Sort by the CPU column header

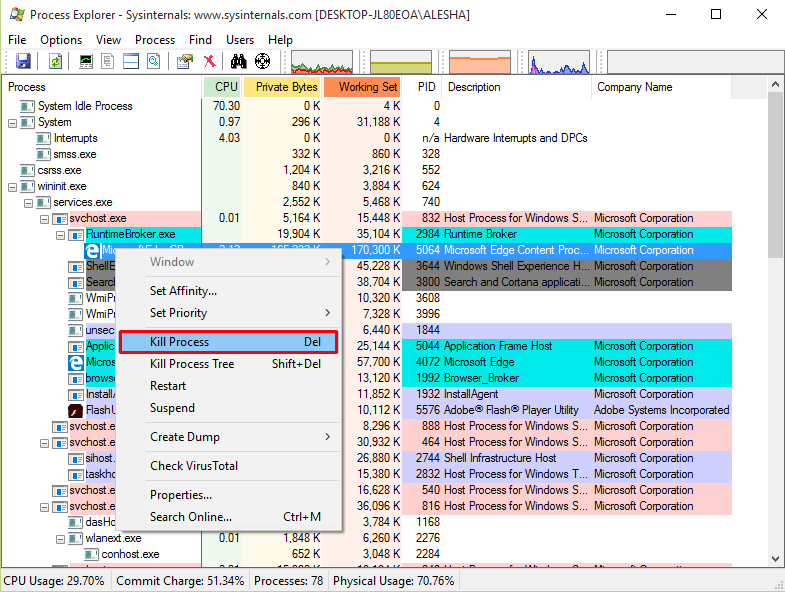coord(222,87)
